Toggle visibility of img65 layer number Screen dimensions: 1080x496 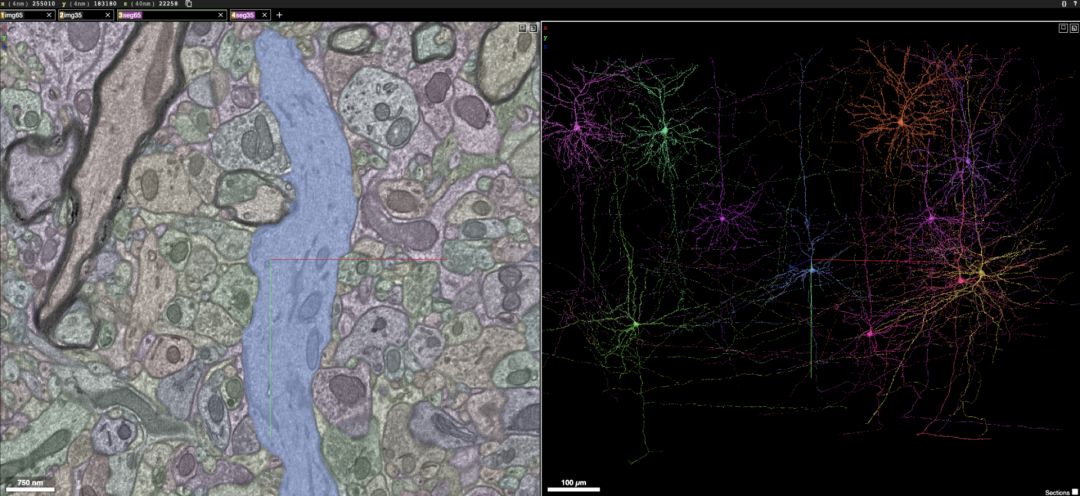pyautogui.click(x=3, y=14)
